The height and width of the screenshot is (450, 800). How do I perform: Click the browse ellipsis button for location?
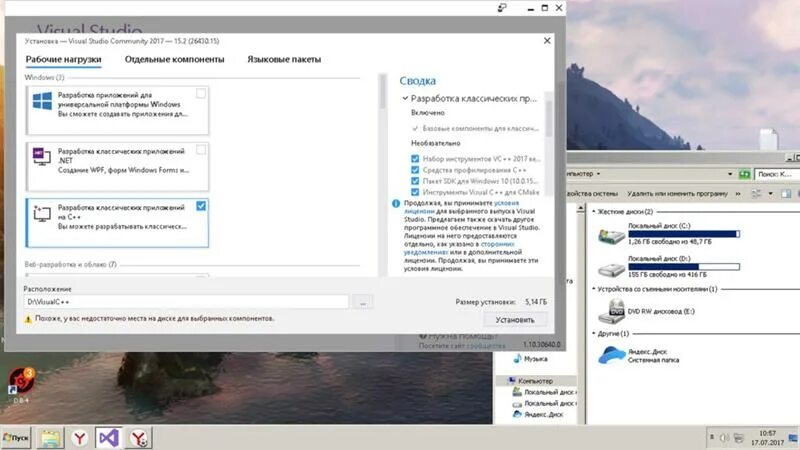pyautogui.click(x=363, y=302)
